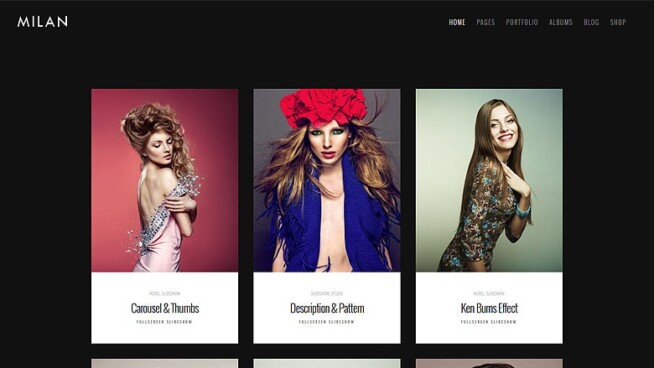Viewport: 654px width, 368px height.
Task: Open the Pages menu
Action: pos(485,22)
